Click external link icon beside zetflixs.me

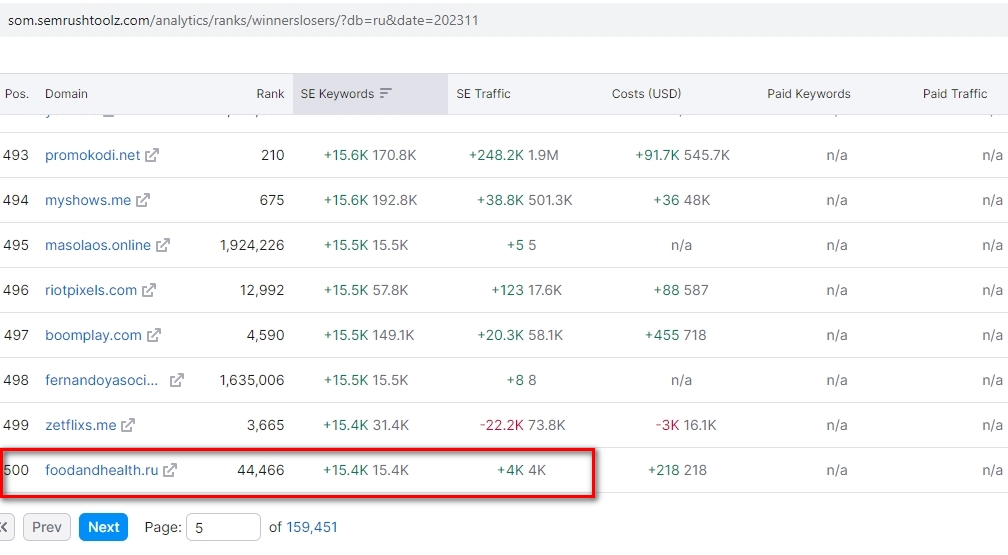click(x=128, y=425)
